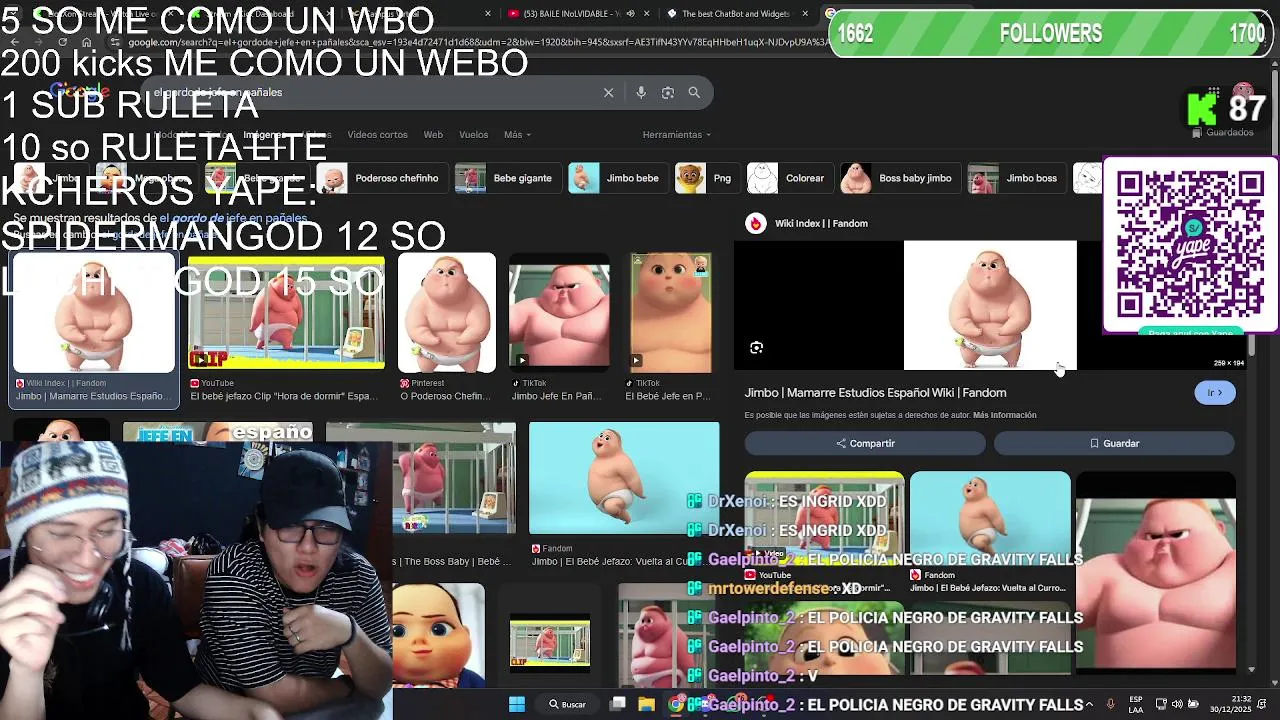Open volume control in system tray
The width and height of the screenshot is (1280, 720).
1177,704
